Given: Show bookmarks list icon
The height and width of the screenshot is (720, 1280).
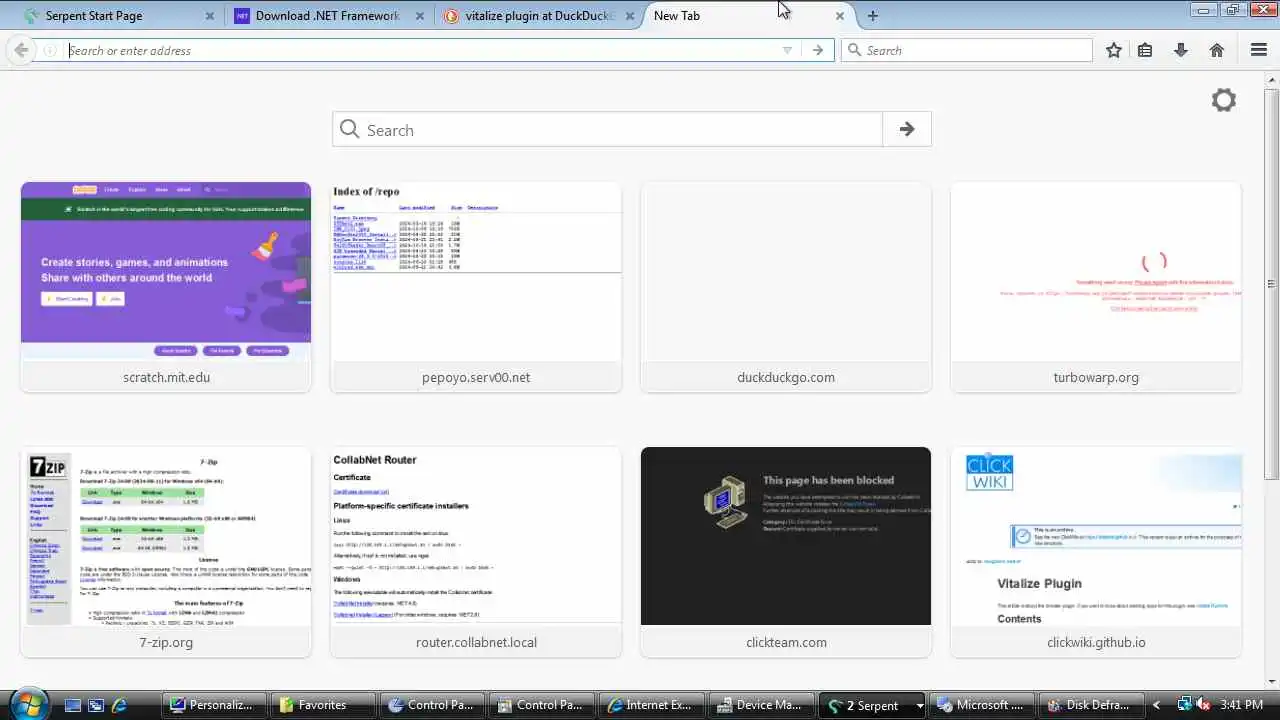Looking at the screenshot, I should coord(1146,50).
